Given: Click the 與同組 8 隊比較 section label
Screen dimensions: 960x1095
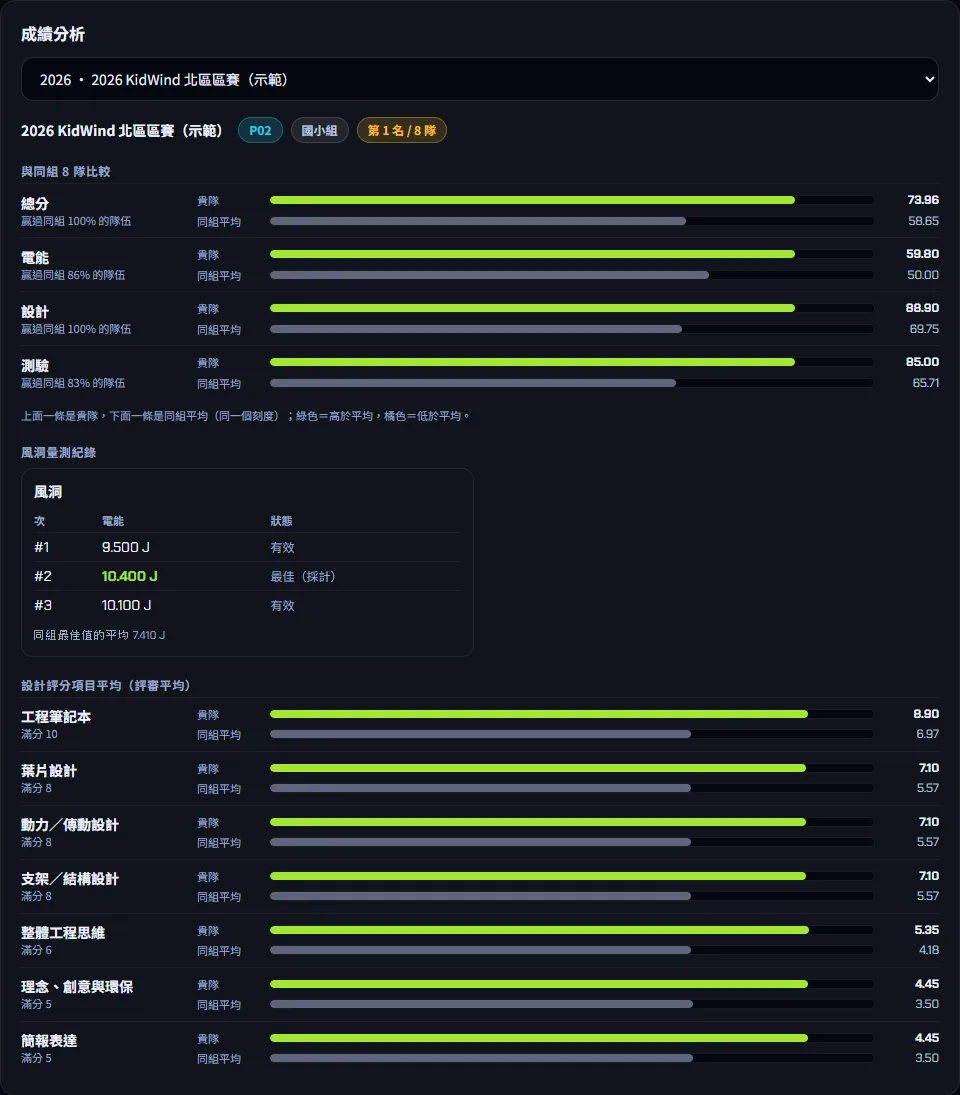Looking at the screenshot, I should (66, 171).
